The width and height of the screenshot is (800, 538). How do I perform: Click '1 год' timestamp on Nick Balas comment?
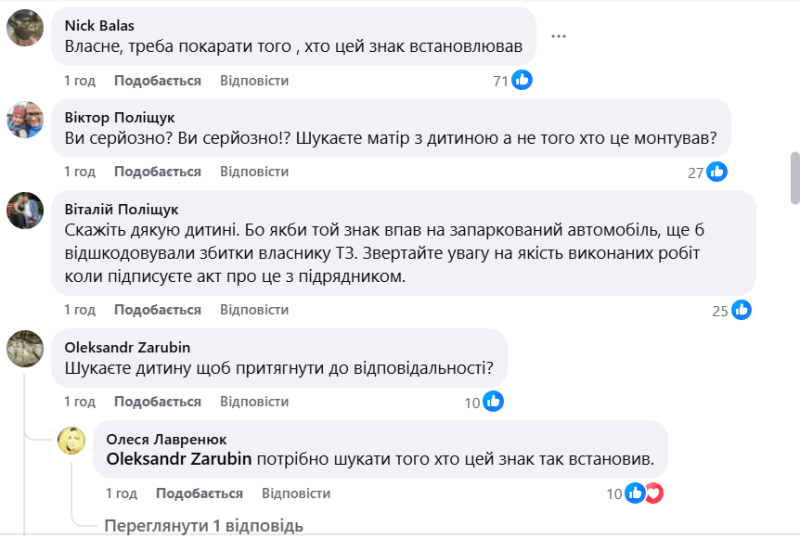(x=80, y=80)
